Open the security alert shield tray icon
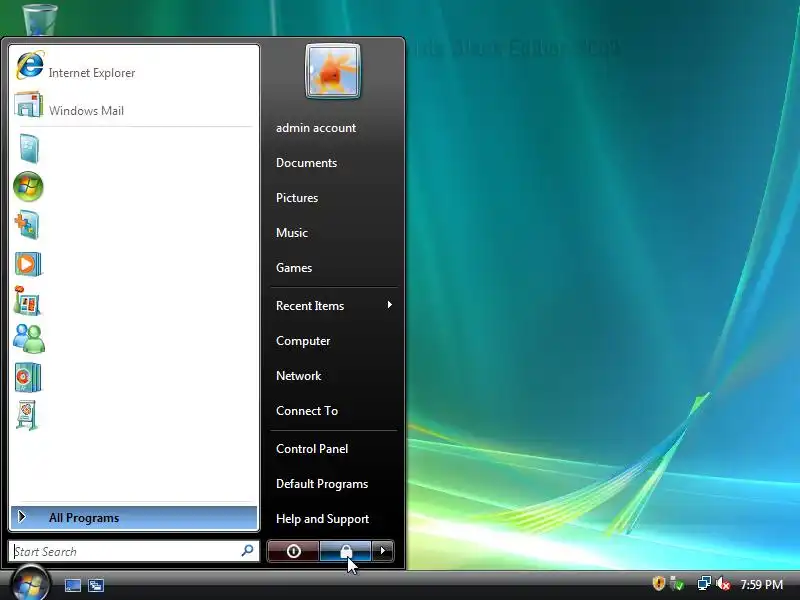Viewport: 800px width, 600px height. [659, 583]
